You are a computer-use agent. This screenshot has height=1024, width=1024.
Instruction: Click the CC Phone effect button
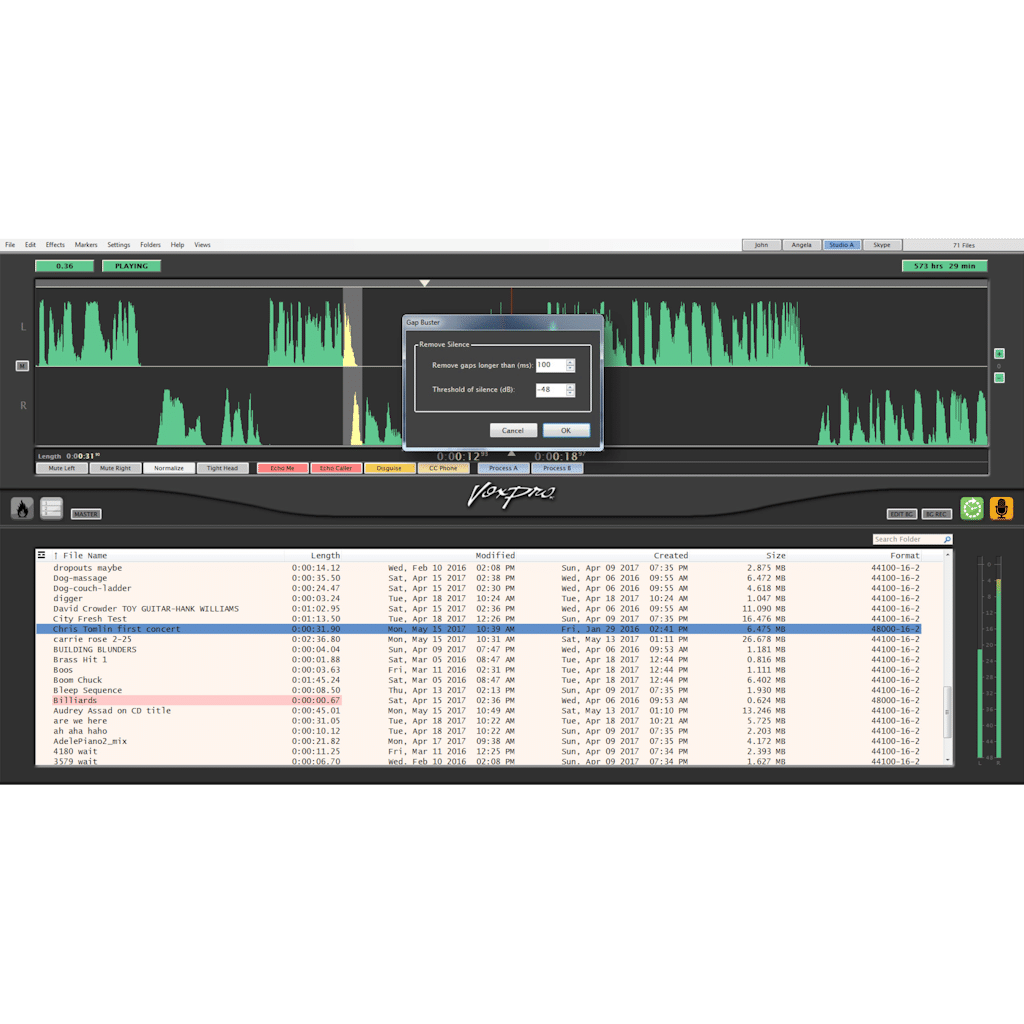pyautogui.click(x=443, y=468)
